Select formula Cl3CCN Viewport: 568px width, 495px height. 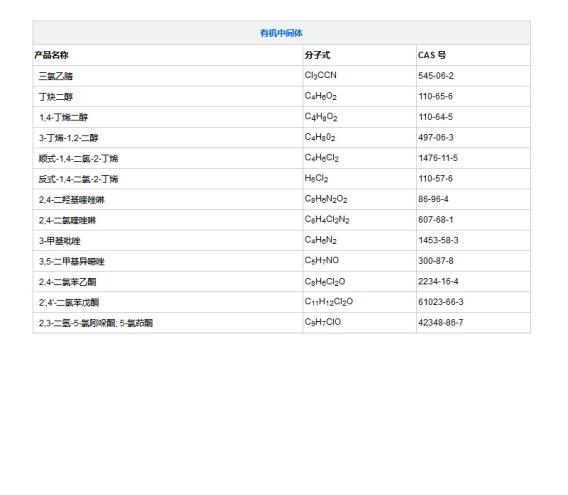pos(321,75)
